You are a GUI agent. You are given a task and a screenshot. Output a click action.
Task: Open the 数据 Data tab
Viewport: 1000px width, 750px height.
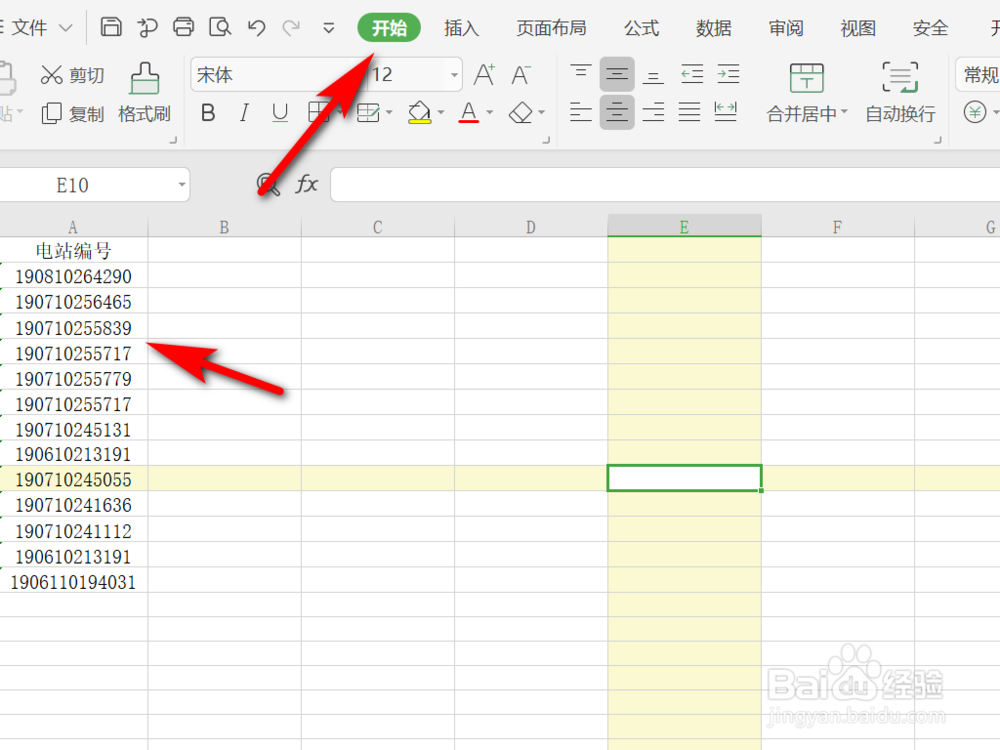pos(714,28)
